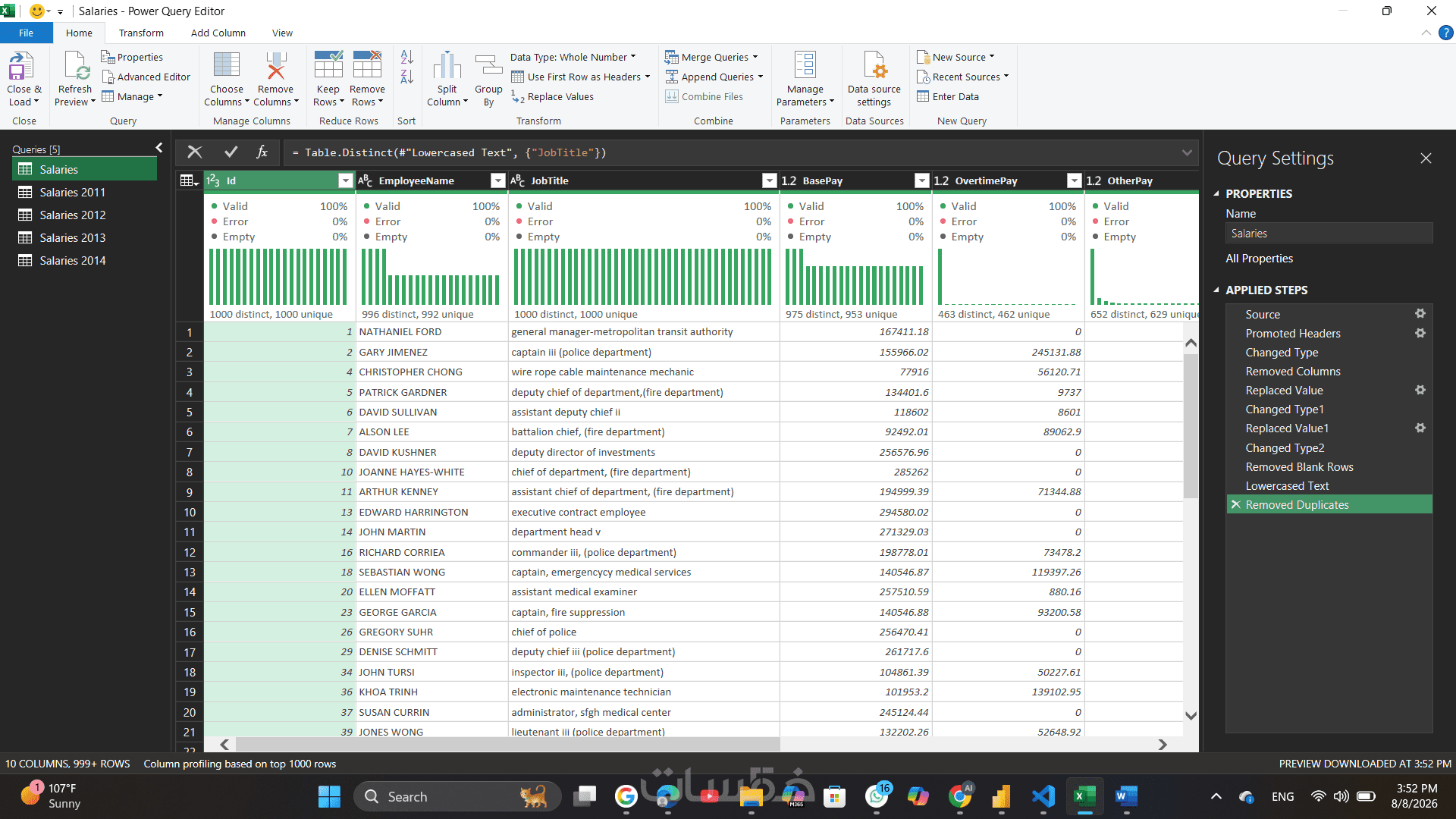Screen dimensions: 1456x819
Task: Open settings gear for Replaced Value1 step
Action: pos(1420,428)
